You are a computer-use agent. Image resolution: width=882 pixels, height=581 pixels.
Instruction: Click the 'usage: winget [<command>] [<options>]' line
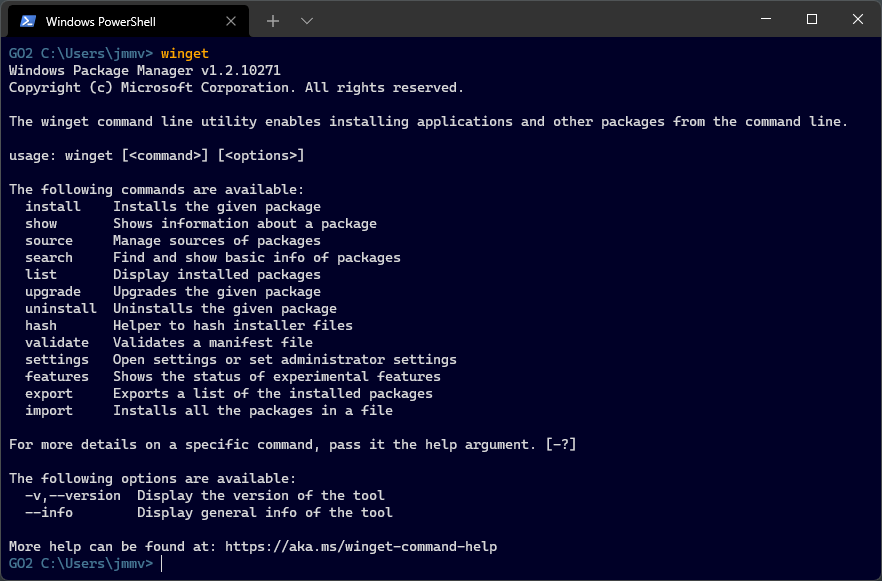[x=156, y=156]
